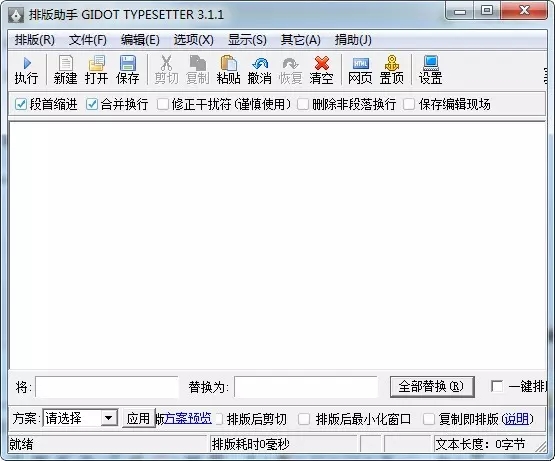The width and height of the screenshot is (555, 461).
Task: Redo with the 恢复 arrow icon
Action: (291, 70)
